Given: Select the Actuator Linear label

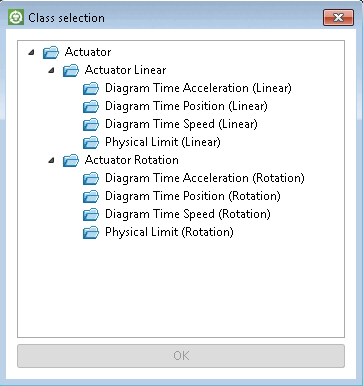Looking at the screenshot, I should click(x=125, y=70).
